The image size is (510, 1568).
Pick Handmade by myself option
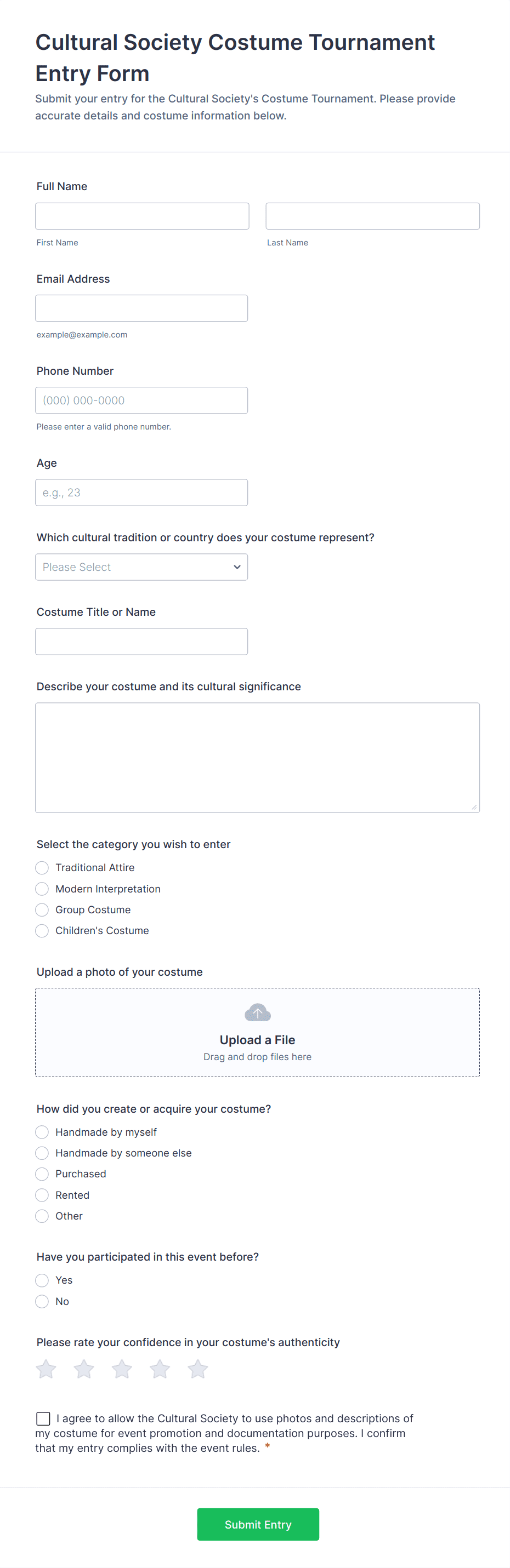(42, 1131)
